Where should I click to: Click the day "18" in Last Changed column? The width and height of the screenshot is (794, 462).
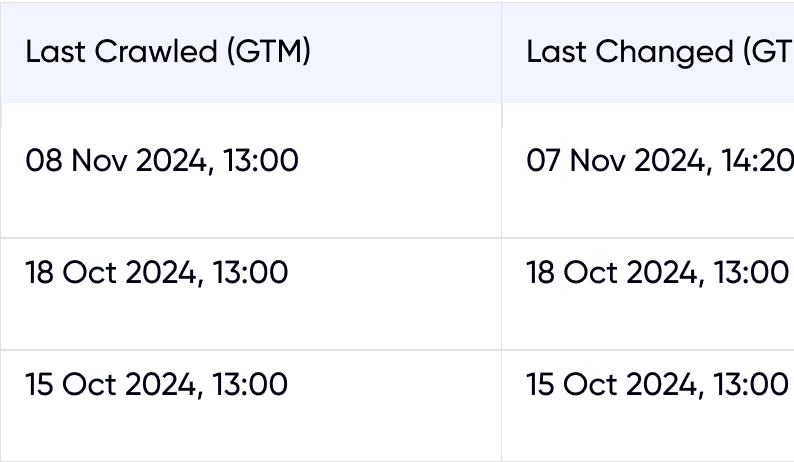[543, 272]
